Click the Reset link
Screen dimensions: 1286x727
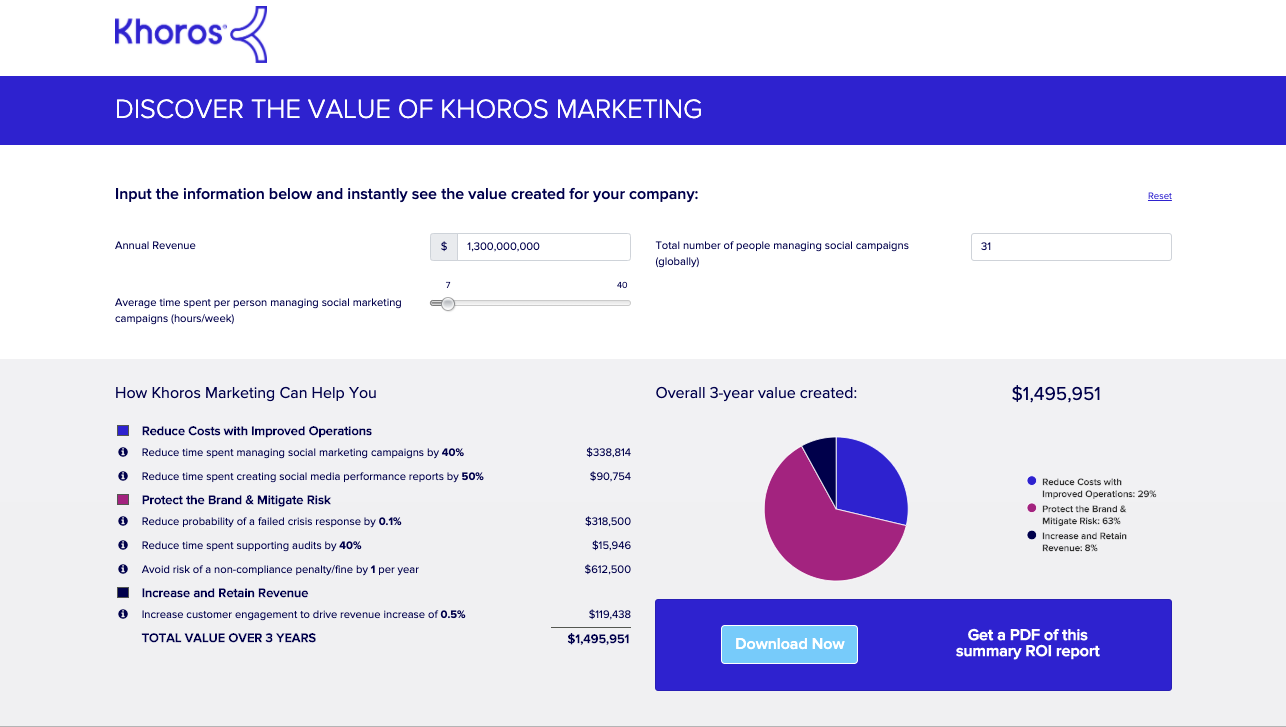click(1160, 196)
